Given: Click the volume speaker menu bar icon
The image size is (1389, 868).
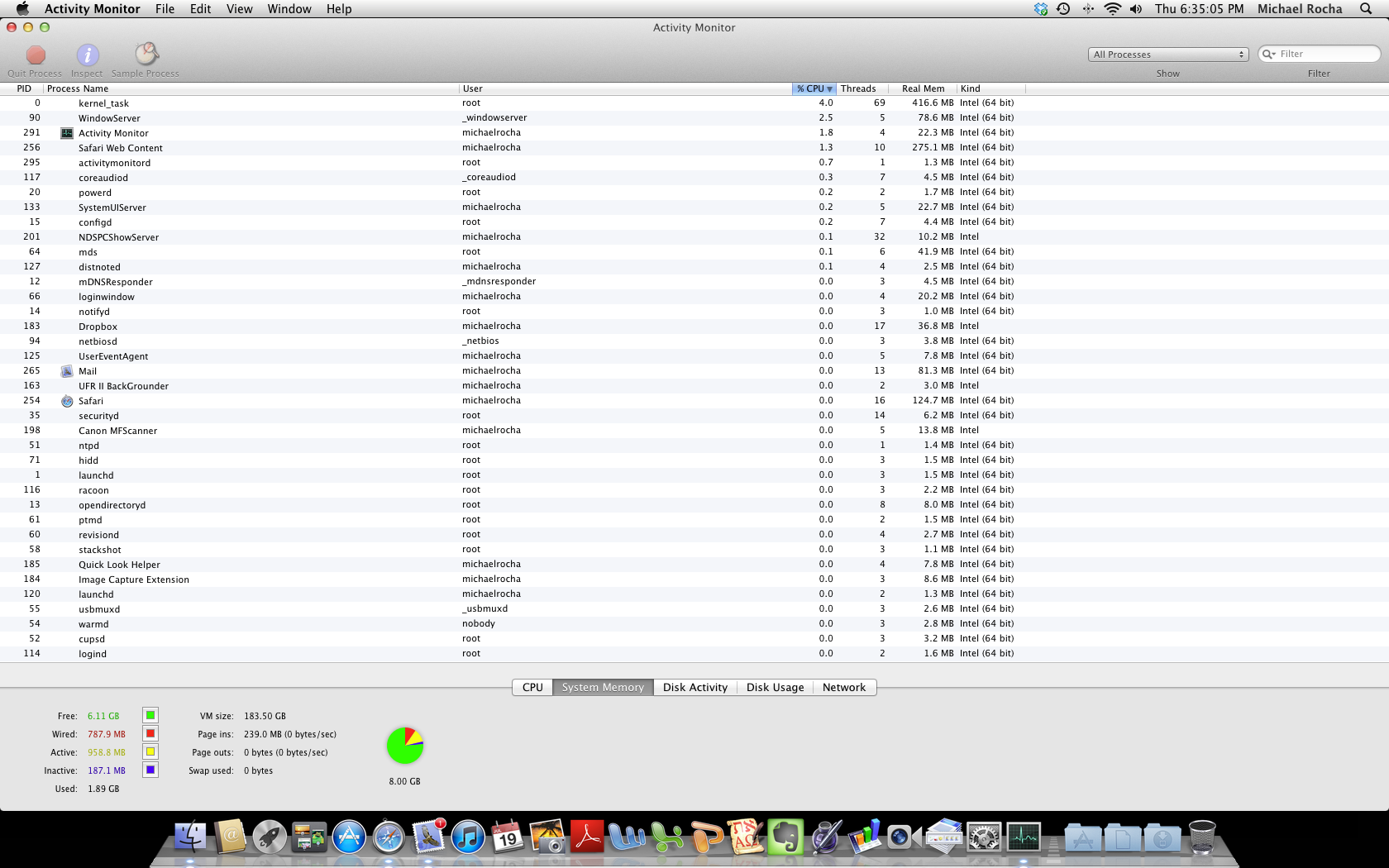Looking at the screenshot, I should coord(1136,9).
